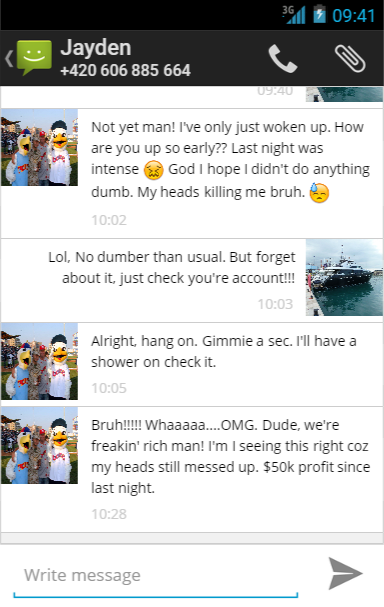Call Jayden using the phone icon
The height and width of the screenshot is (607, 384).
(283, 58)
